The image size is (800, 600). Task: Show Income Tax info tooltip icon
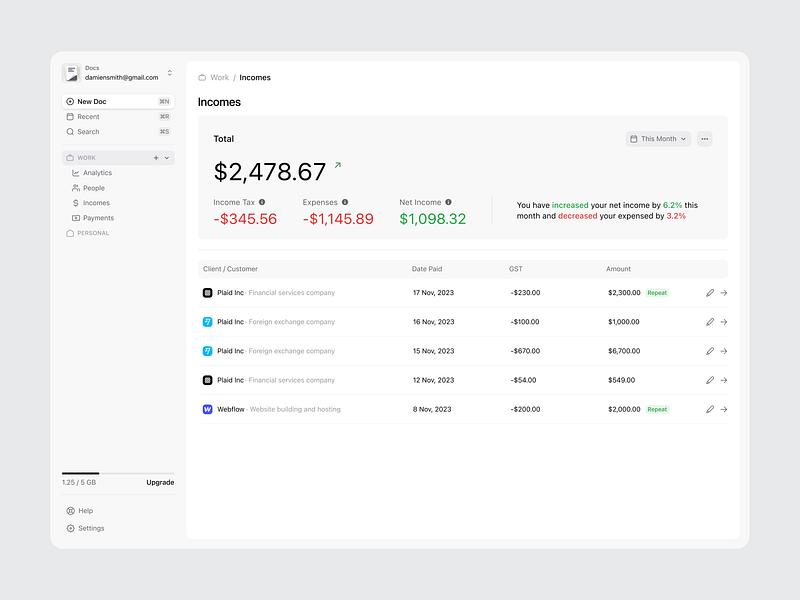pos(262,202)
